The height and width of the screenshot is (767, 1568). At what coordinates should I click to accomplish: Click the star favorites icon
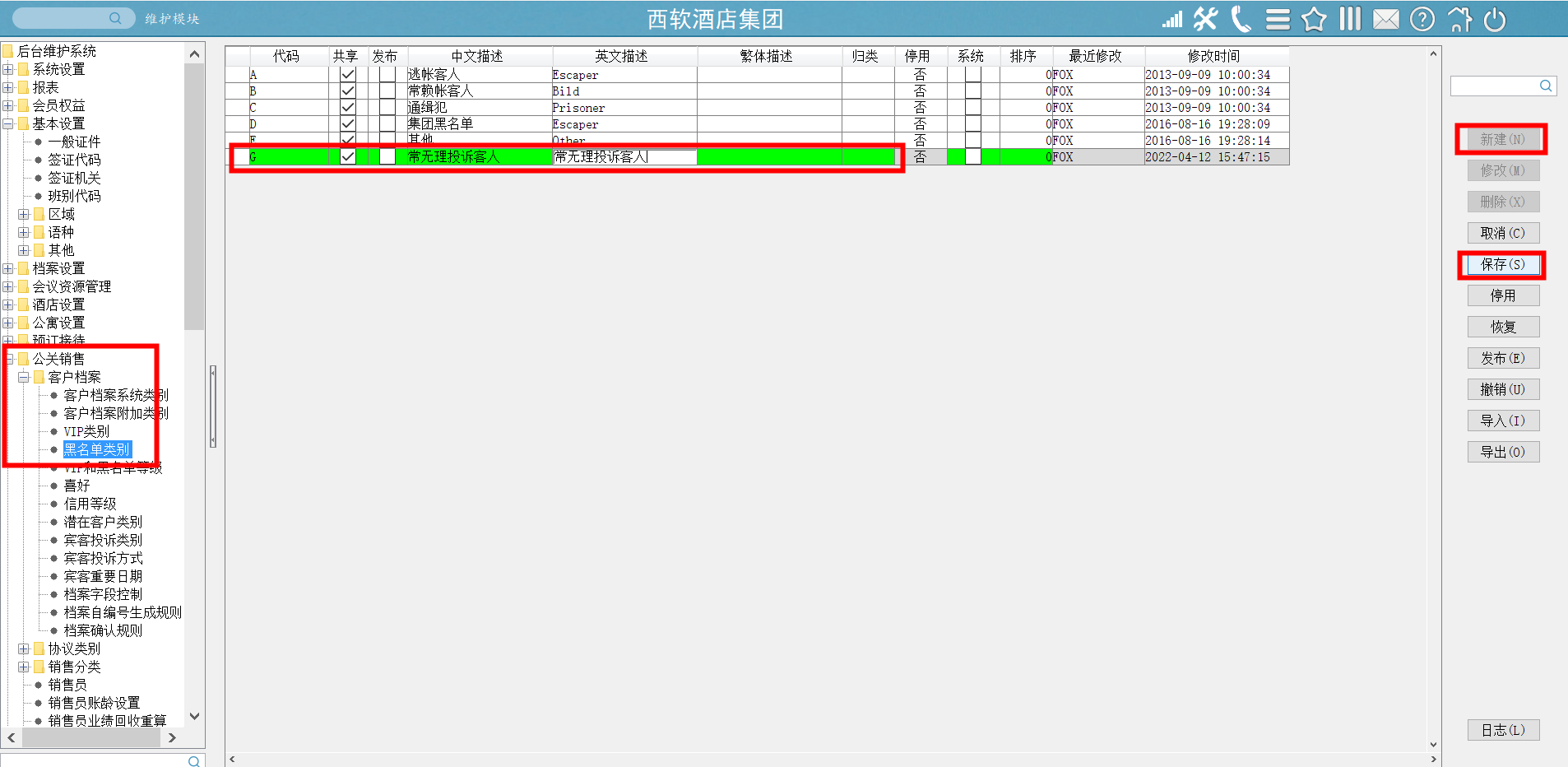(x=1314, y=19)
